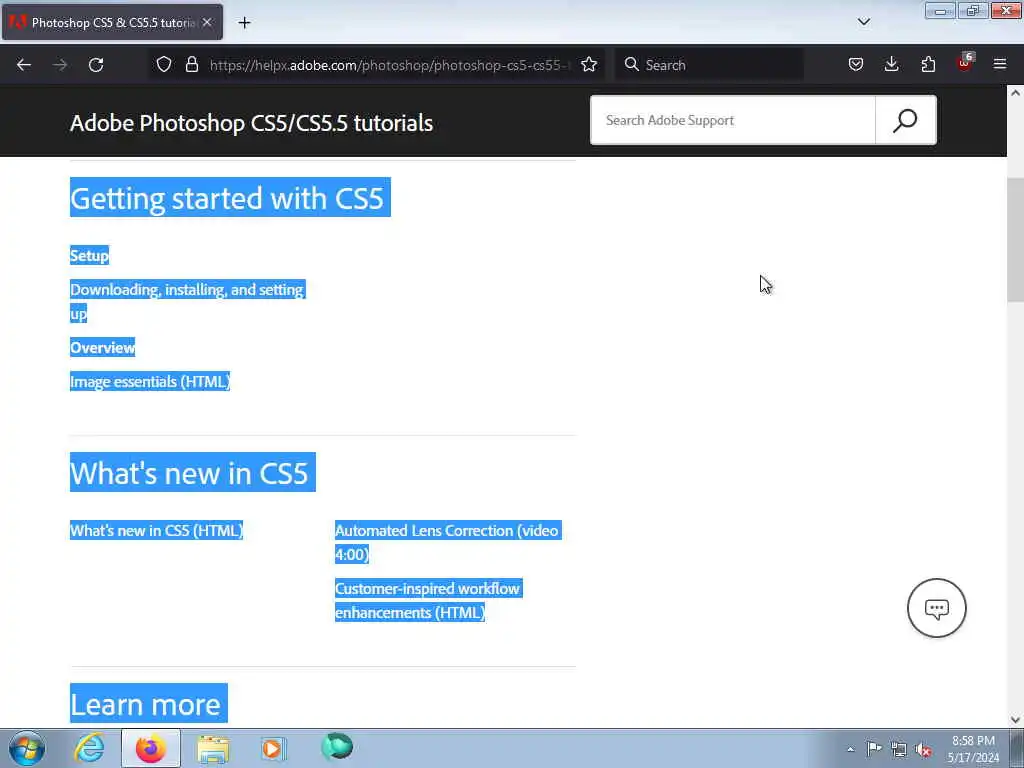
Task: View site security via the padlock icon
Action: coord(191,65)
